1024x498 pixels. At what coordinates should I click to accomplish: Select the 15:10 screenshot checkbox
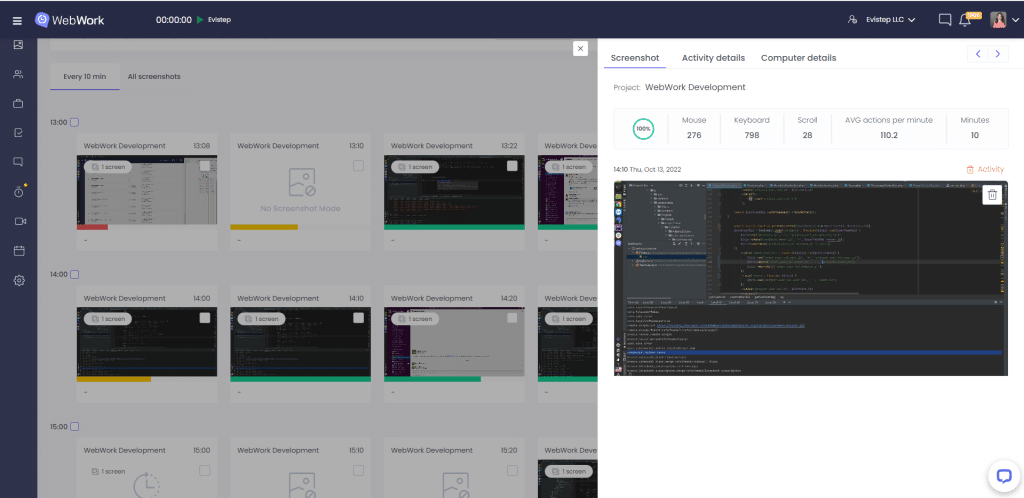(x=359, y=470)
